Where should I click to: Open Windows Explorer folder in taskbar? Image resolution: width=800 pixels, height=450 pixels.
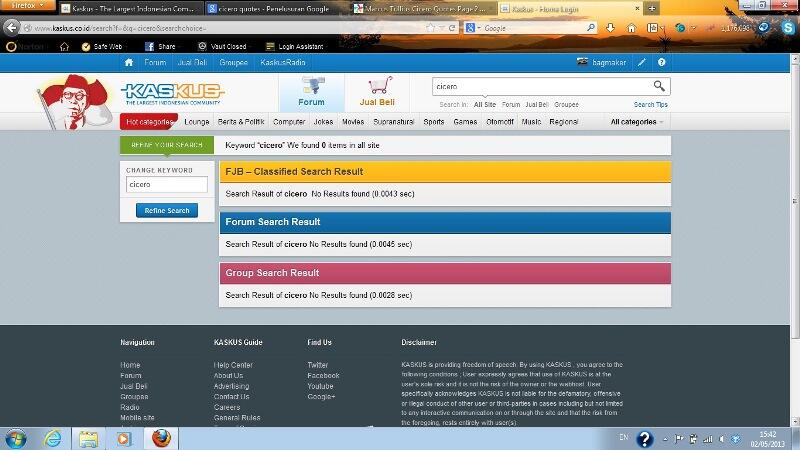point(88,439)
